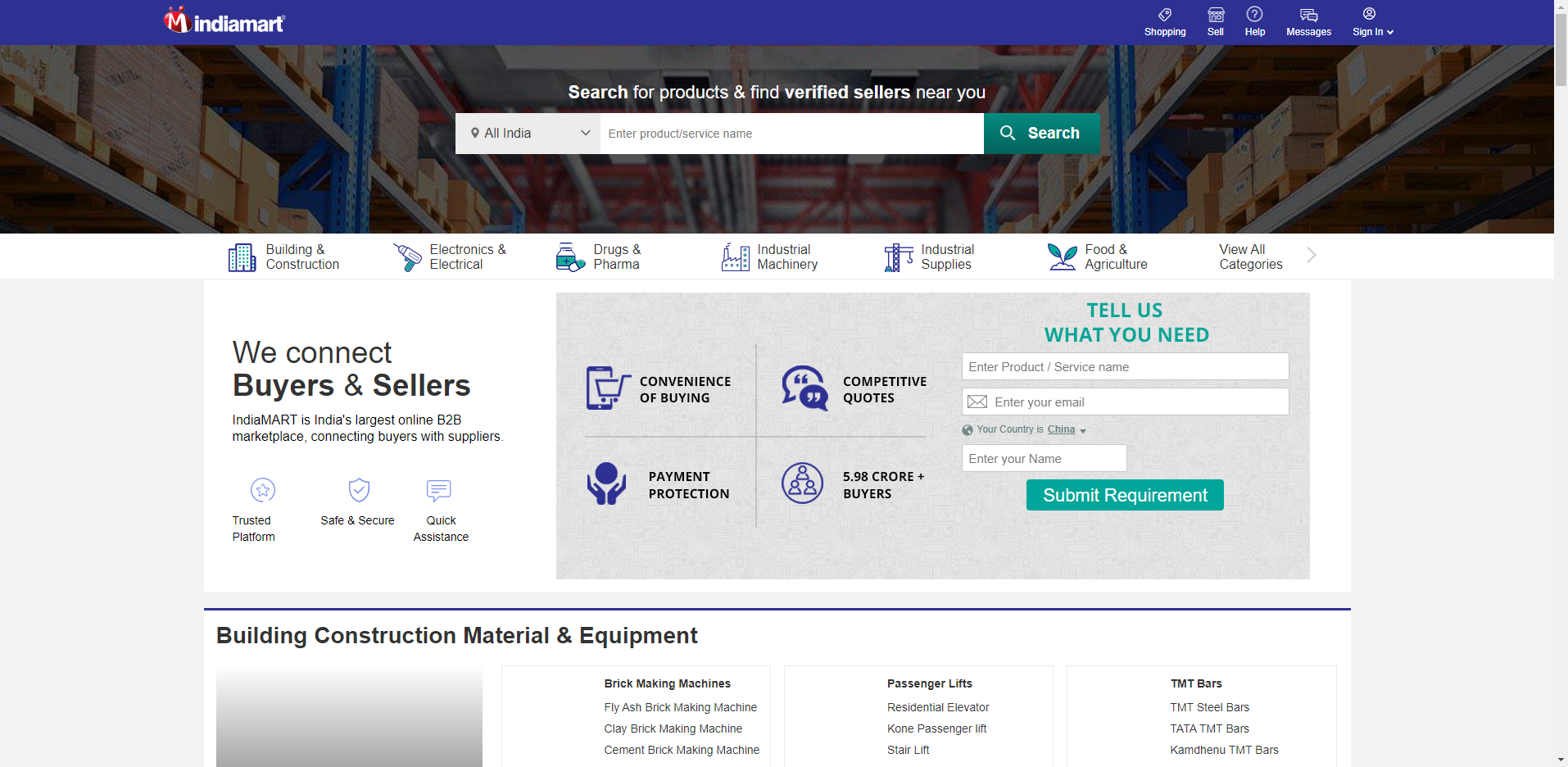Image resolution: width=1568 pixels, height=767 pixels.
Task: Click the scrollbar down arrow
Action: tap(1561, 760)
